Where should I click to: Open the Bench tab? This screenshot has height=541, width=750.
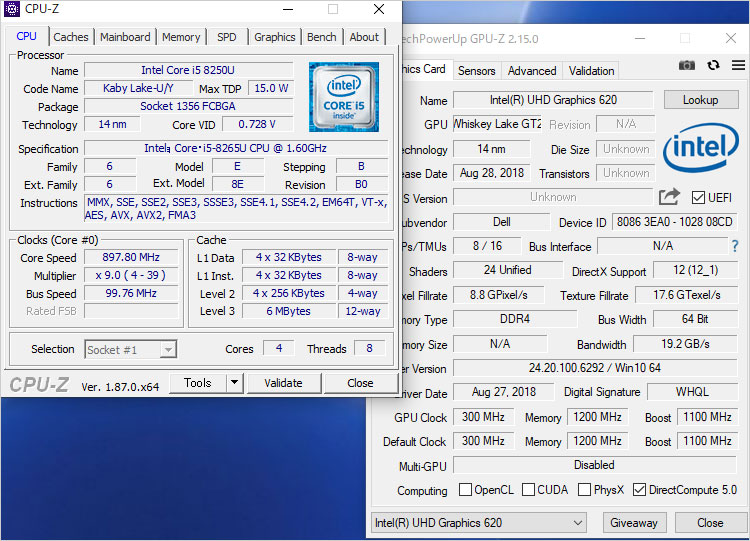pos(321,37)
